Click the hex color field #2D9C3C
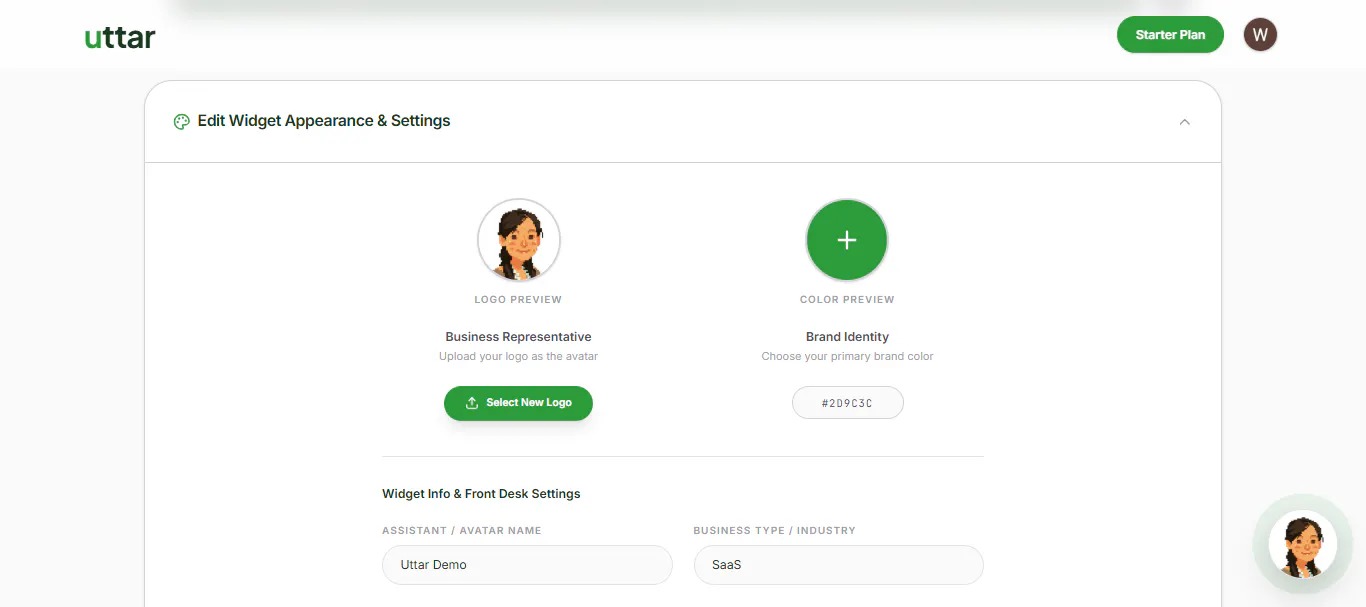 pos(847,403)
